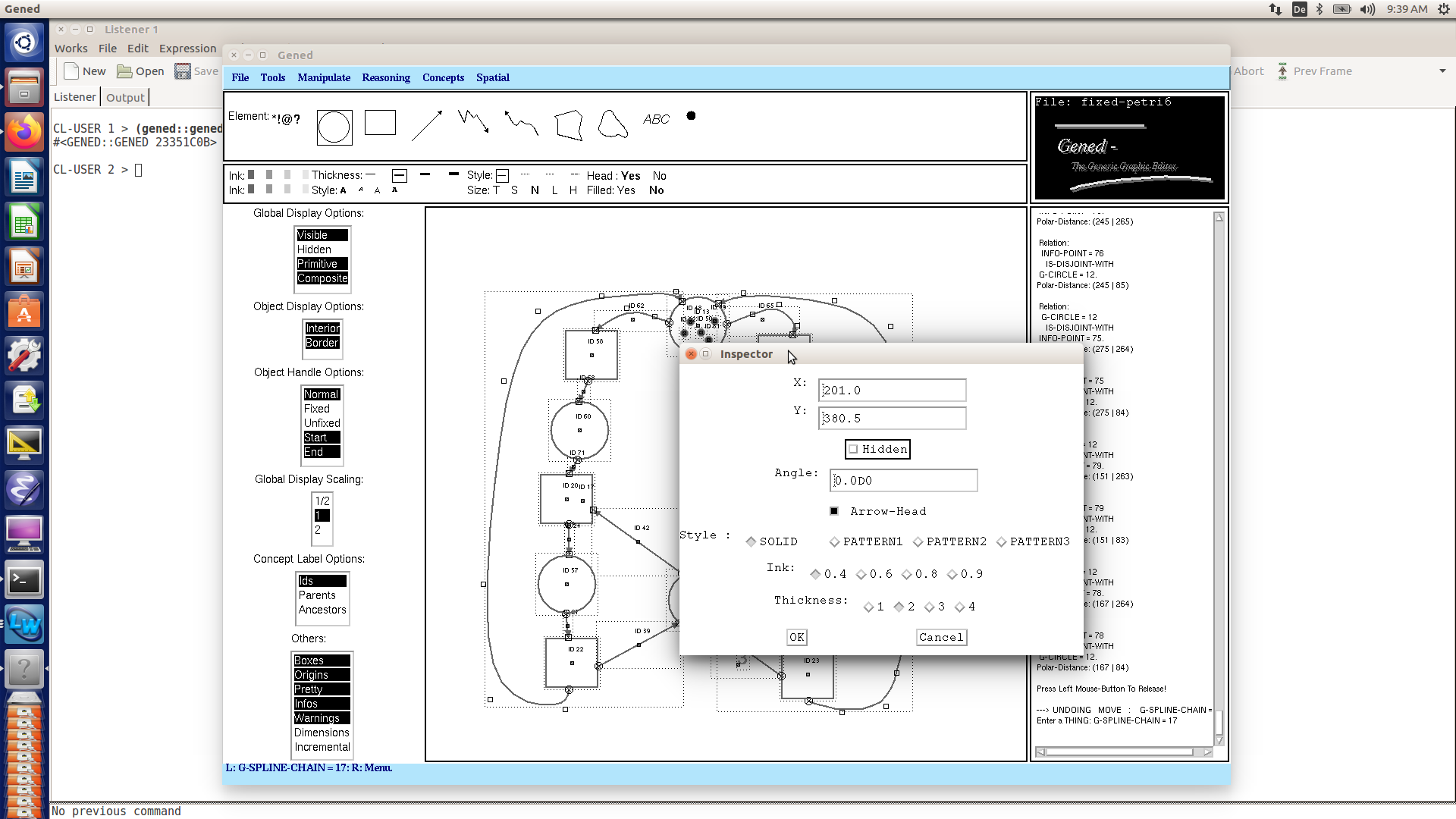The width and height of the screenshot is (1456, 819).
Task: Toggle the Hidden checkbox in Inspector
Action: (x=854, y=449)
